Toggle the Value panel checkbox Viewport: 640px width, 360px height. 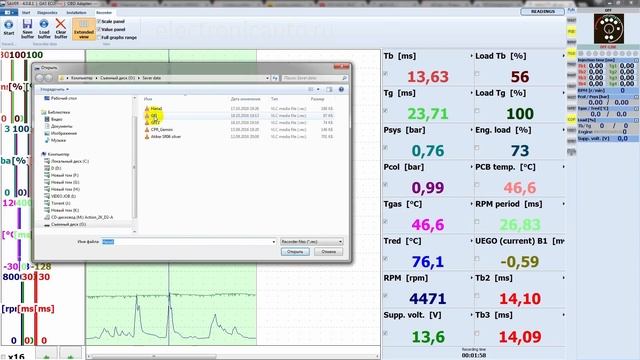[99, 29]
